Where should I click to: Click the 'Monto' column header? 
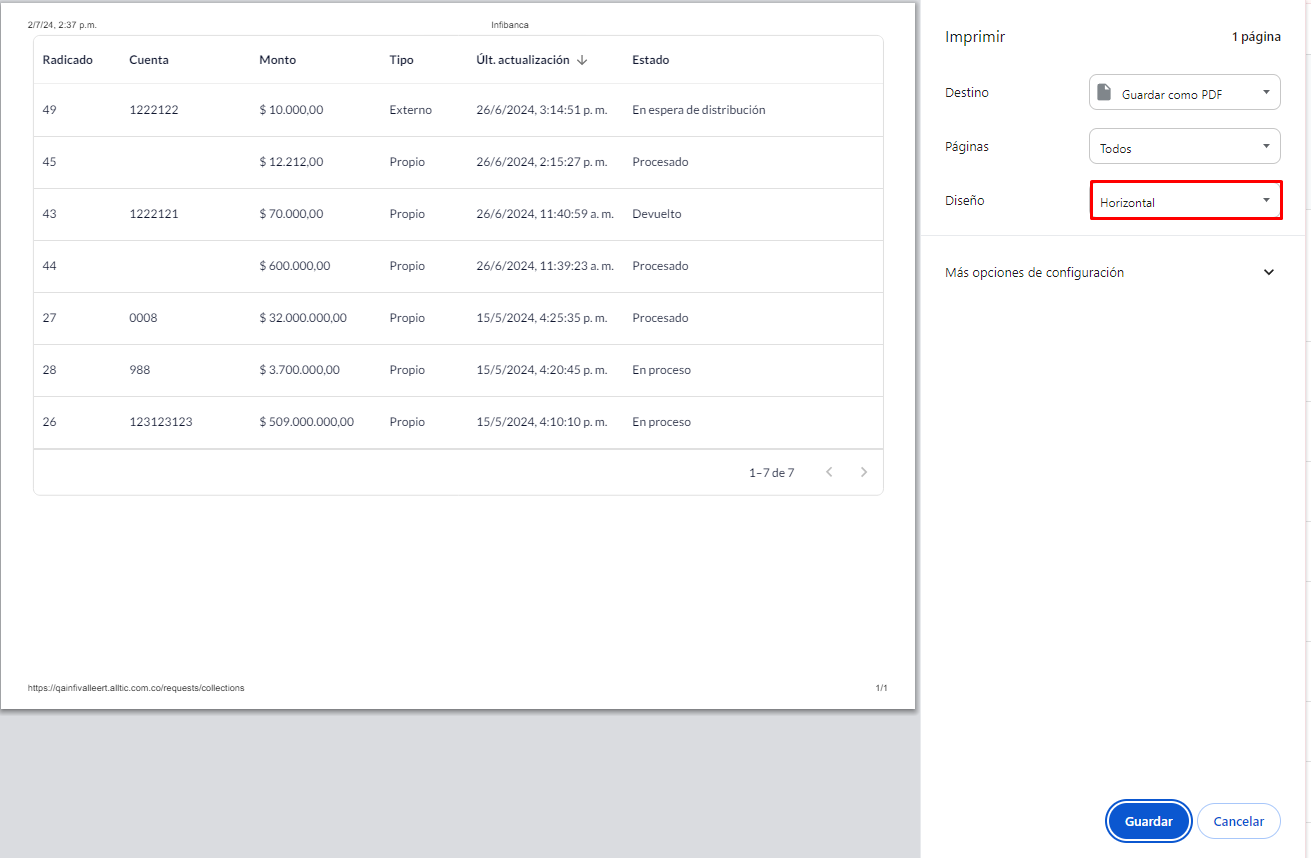277,60
